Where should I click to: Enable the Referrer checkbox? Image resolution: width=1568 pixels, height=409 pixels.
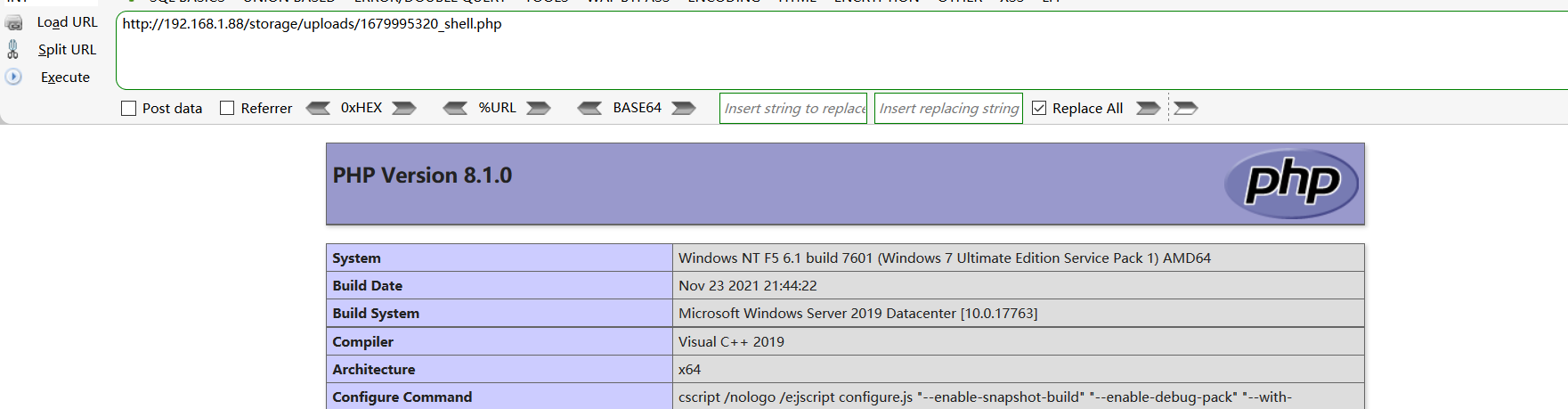pos(227,108)
